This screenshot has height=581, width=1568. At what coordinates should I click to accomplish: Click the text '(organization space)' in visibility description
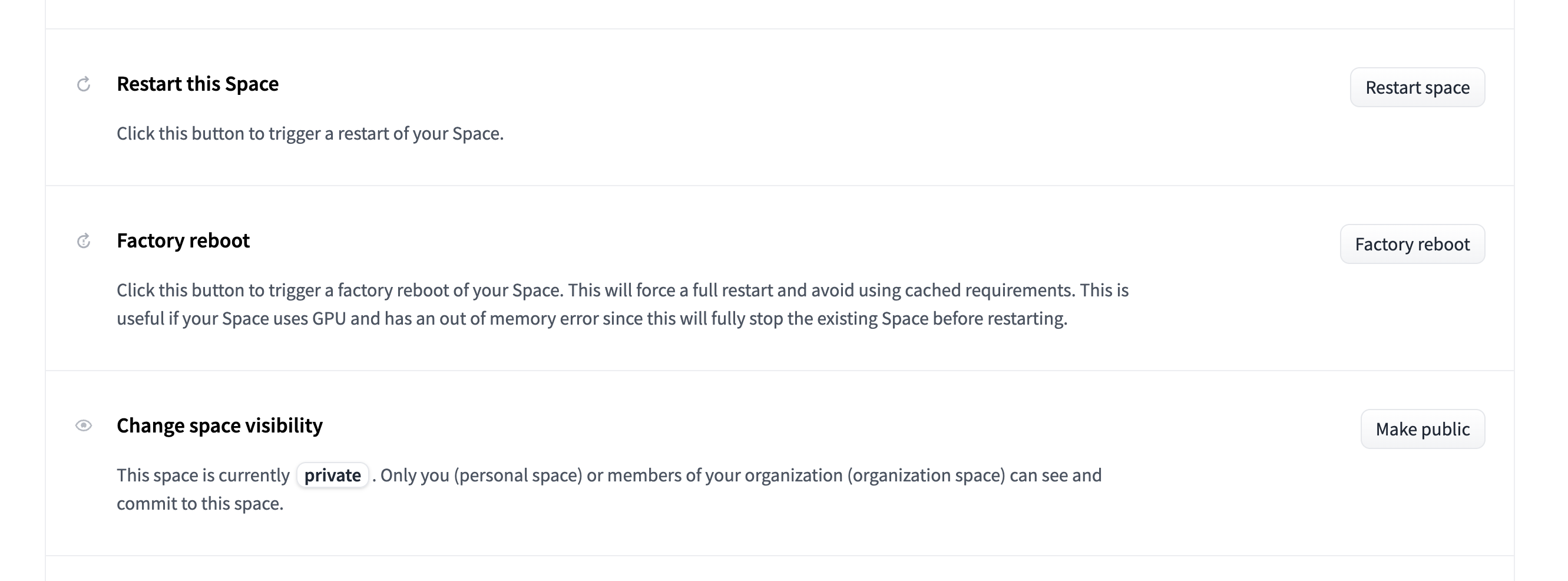926,475
